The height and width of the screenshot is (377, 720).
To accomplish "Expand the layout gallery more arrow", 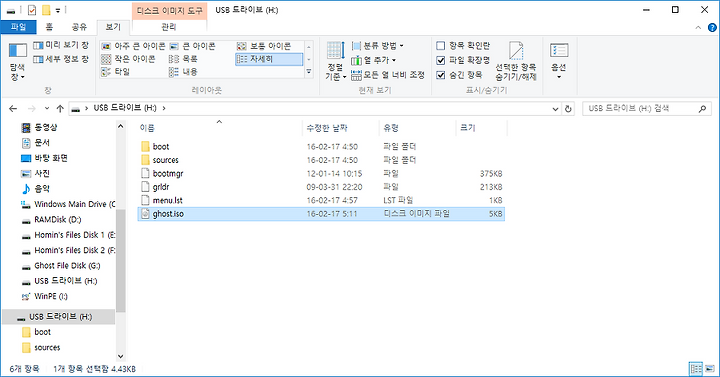I will pos(309,72).
